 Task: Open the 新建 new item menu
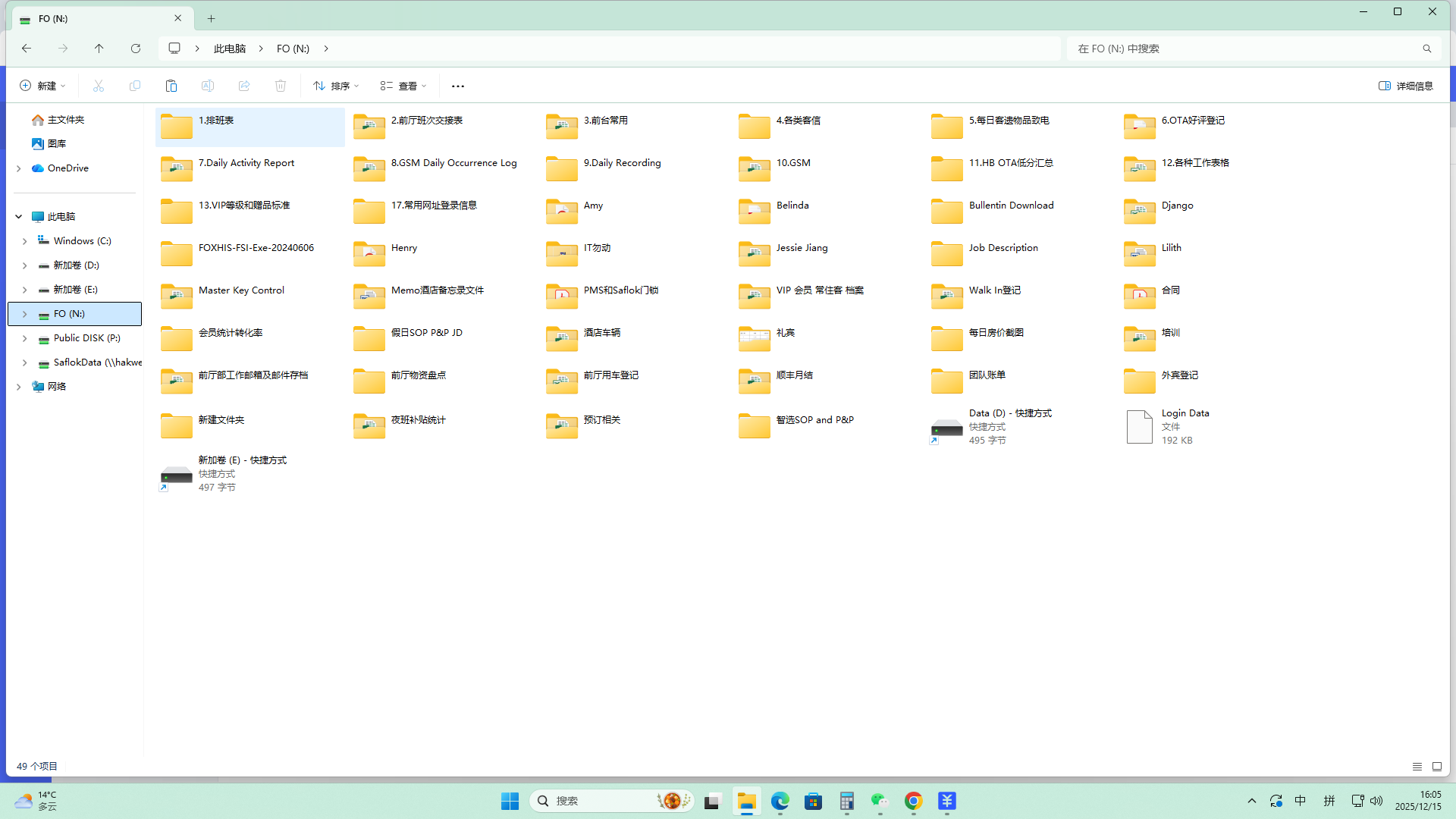pyautogui.click(x=42, y=86)
